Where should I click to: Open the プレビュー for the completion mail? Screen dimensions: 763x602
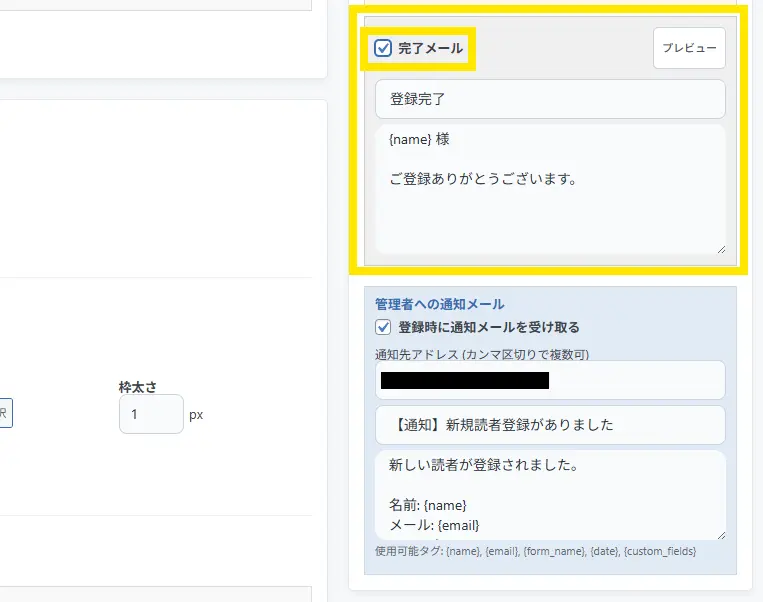(689, 48)
